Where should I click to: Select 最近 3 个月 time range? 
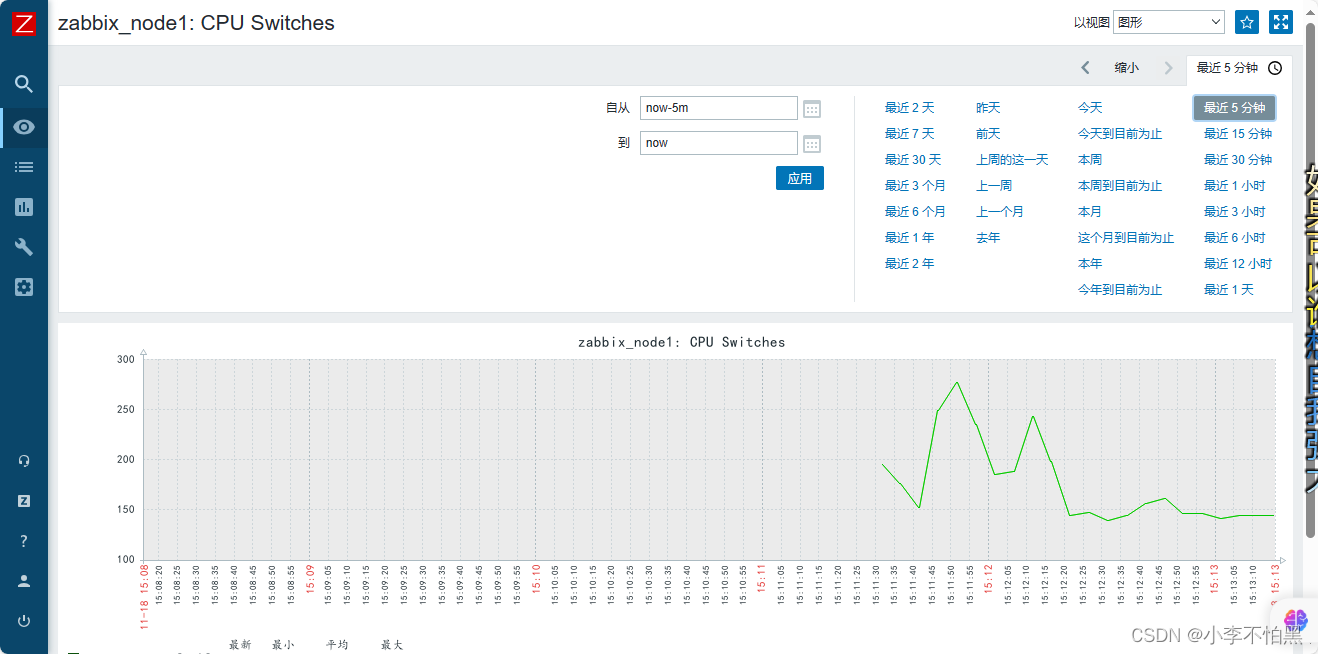[915, 186]
